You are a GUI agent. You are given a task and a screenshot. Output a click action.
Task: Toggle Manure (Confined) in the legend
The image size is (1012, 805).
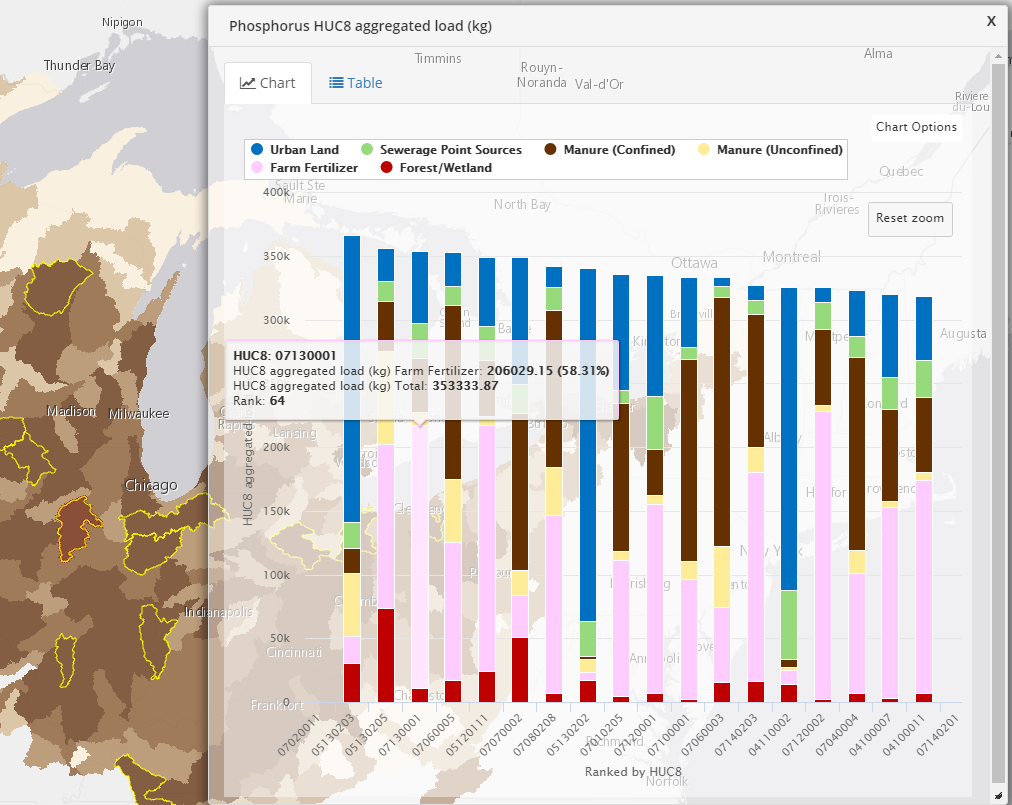tap(619, 150)
